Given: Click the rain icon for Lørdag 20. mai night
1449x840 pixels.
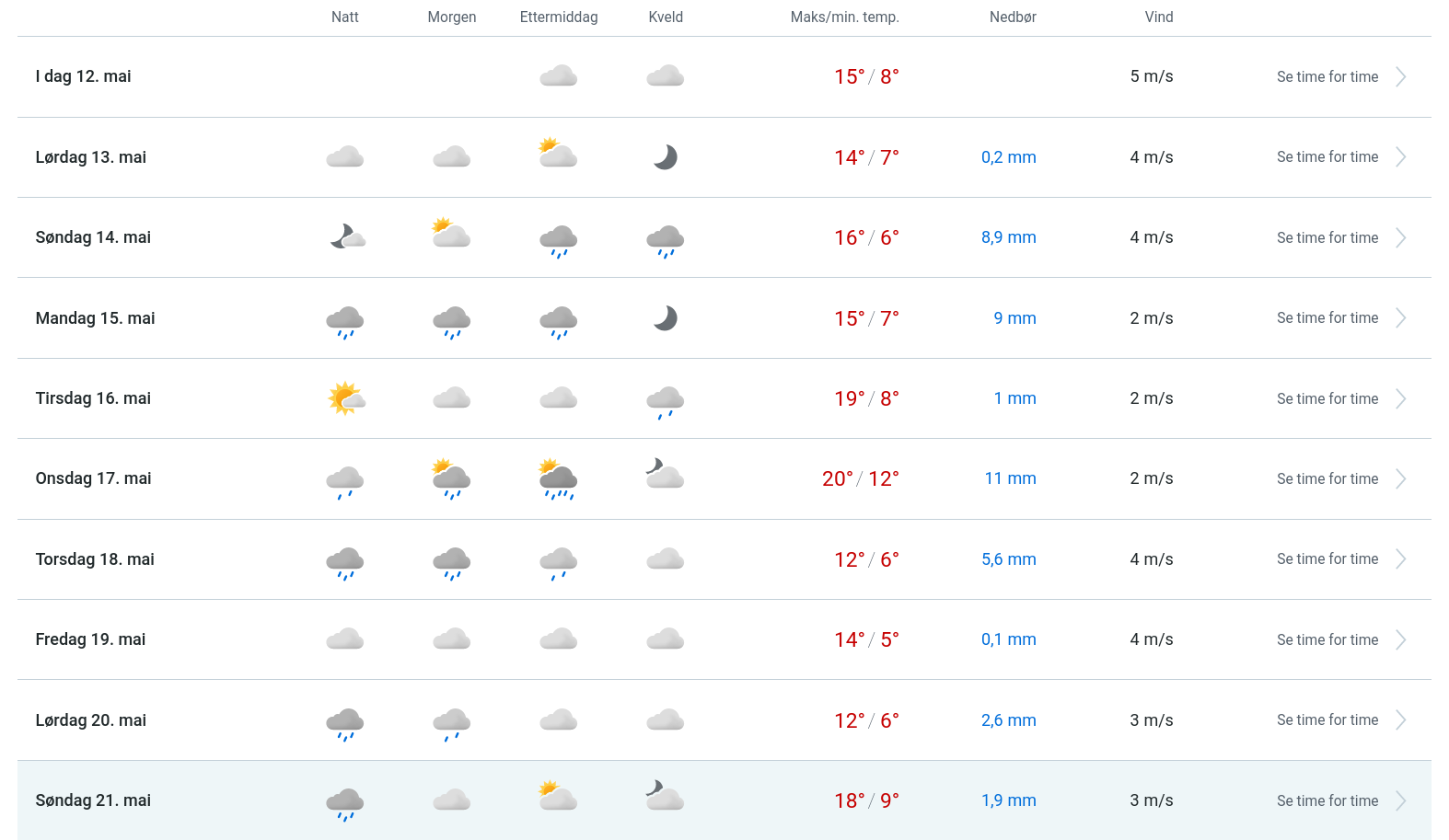Looking at the screenshot, I should [345, 724].
